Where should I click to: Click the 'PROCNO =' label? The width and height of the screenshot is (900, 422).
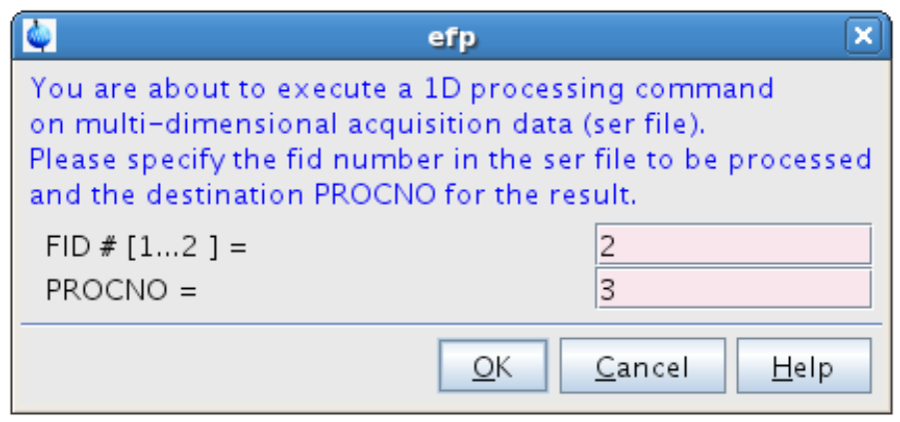point(122,290)
